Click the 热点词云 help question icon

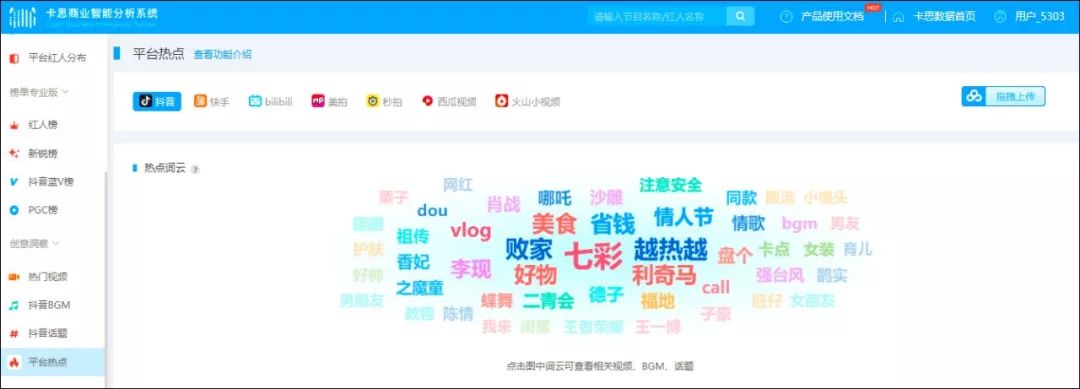click(195, 169)
